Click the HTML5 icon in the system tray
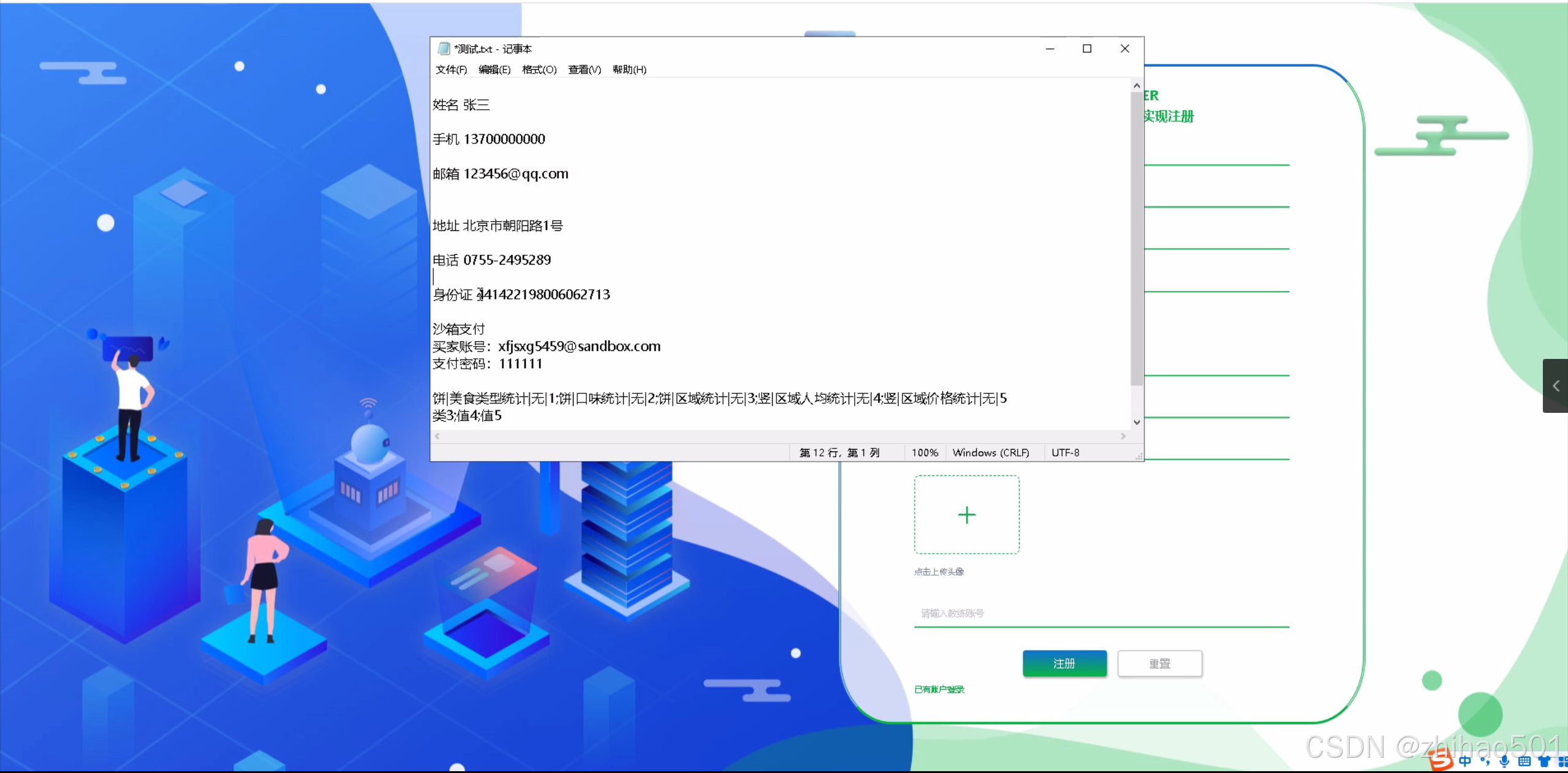Viewport: 1568px width, 773px height. (1440, 761)
